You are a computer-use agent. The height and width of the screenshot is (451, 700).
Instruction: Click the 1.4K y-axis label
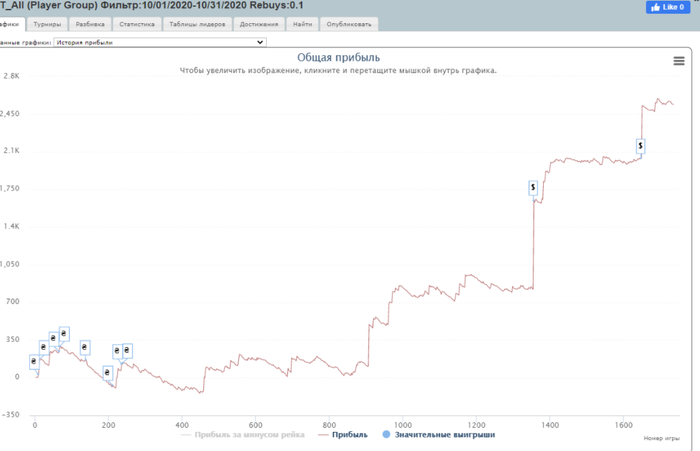(12, 226)
